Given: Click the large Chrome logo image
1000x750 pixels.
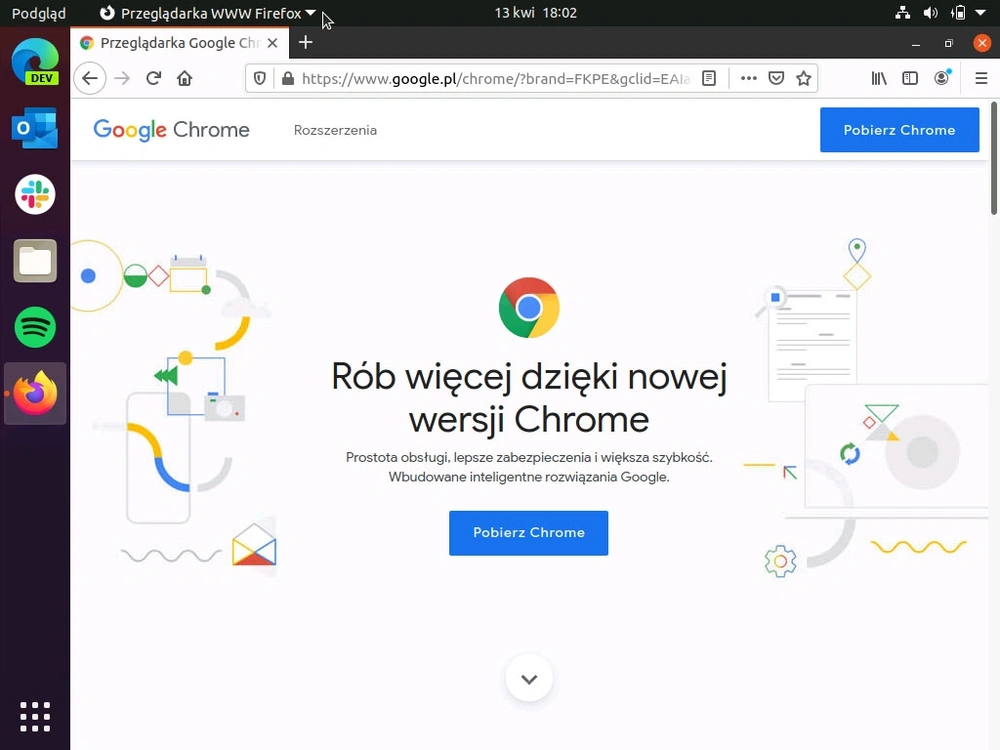Looking at the screenshot, I should [529, 307].
